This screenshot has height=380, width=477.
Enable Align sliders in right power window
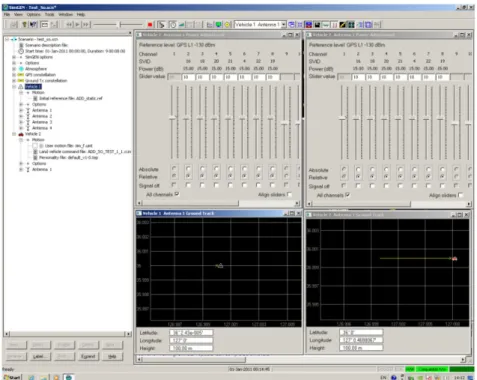coord(460,195)
